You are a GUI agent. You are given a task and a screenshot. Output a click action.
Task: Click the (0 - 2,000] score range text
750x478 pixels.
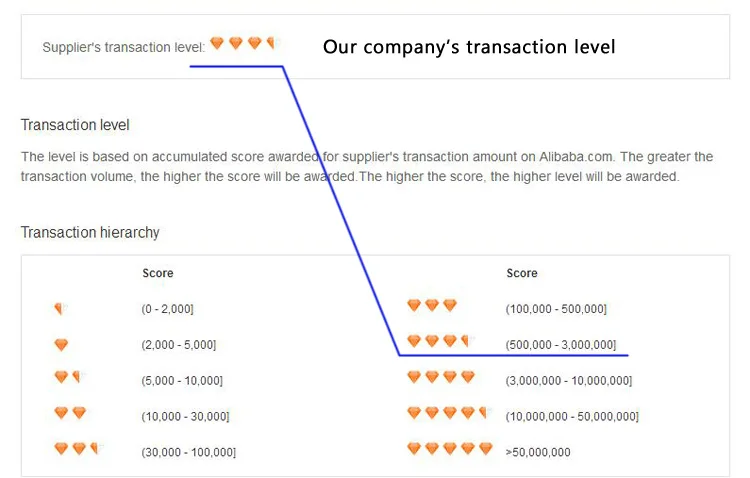[x=167, y=310]
